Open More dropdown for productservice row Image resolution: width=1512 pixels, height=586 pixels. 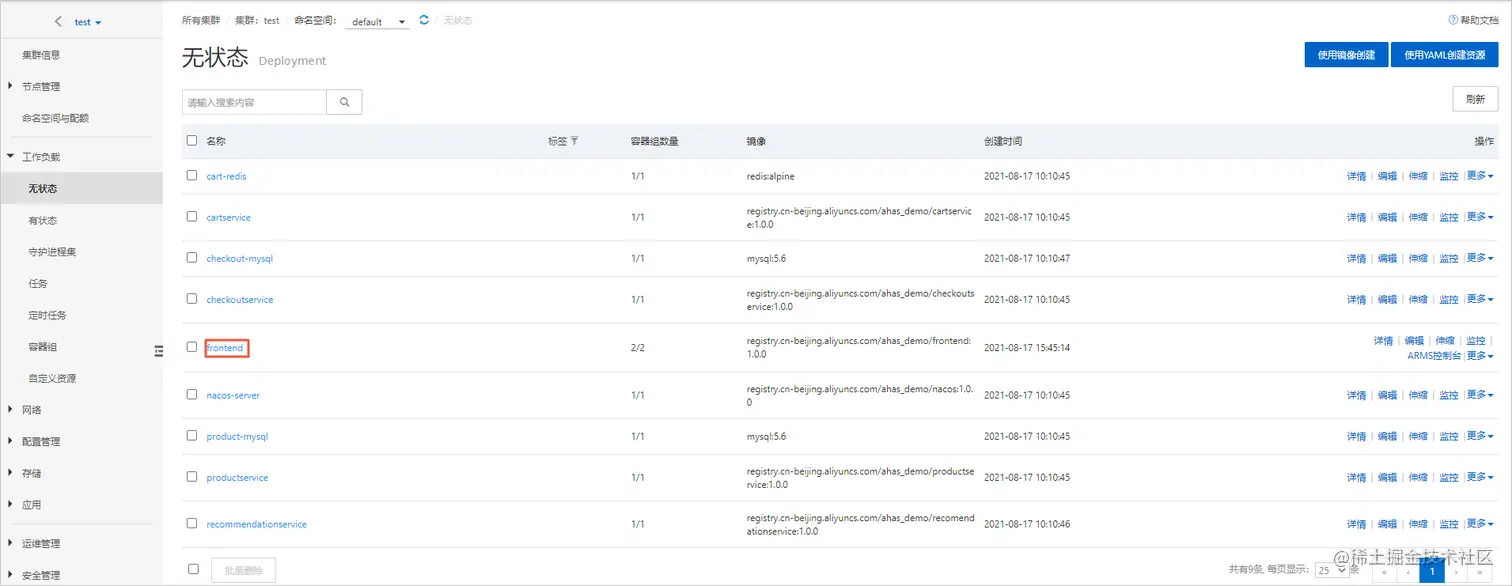pos(1480,478)
